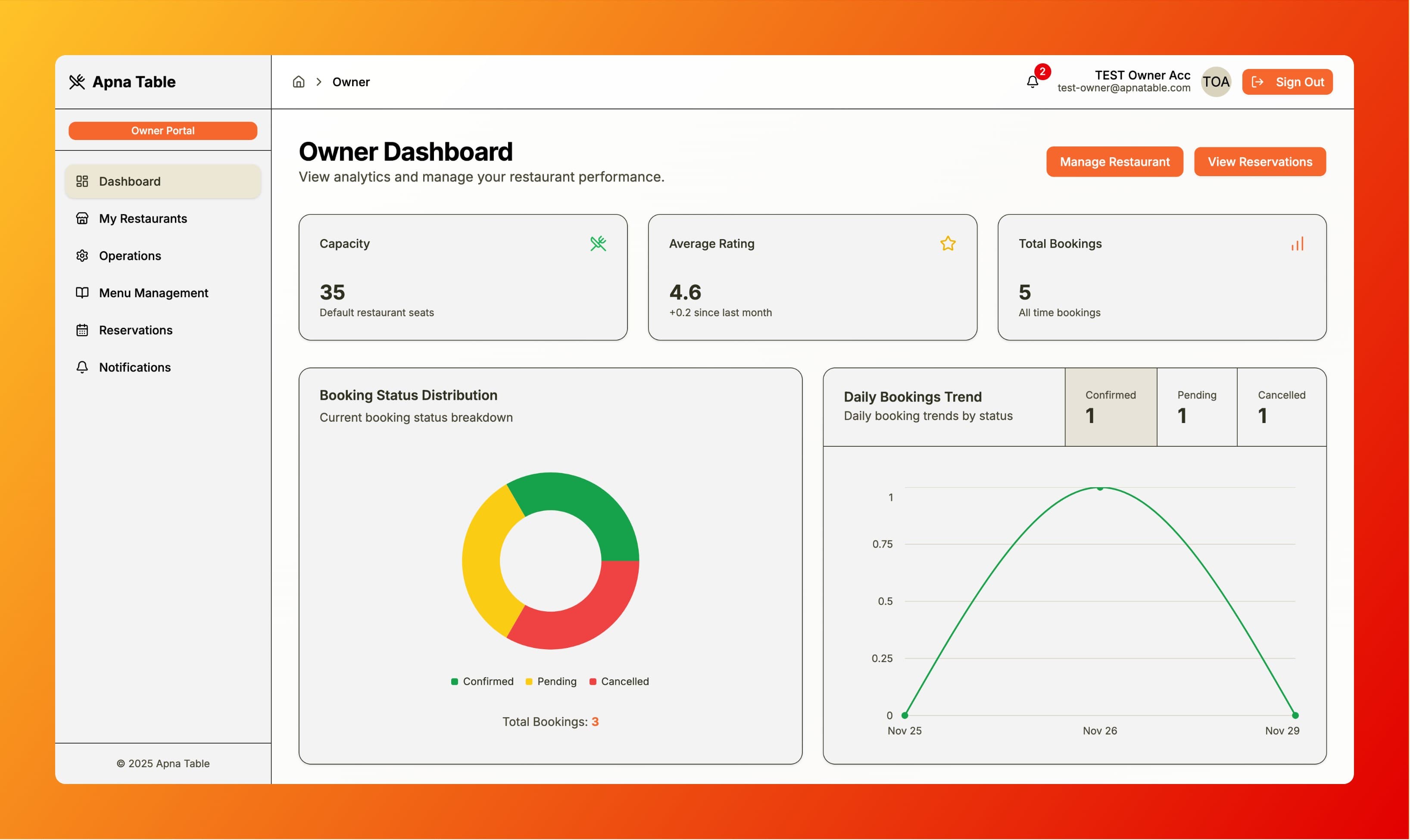The height and width of the screenshot is (840, 1410).
Task: Click the My Restaurants storefront icon
Action: [83, 218]
